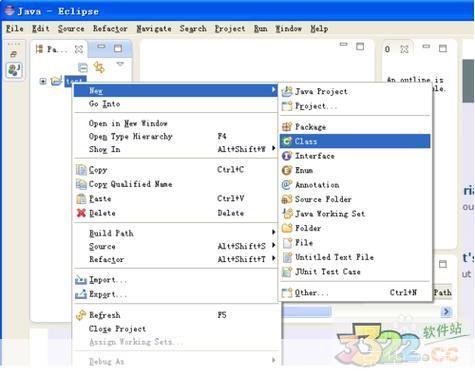Screen dimensions: 475x375
Task: Open the Window menu
Action: pyautogui.click(x=288, y=29)
